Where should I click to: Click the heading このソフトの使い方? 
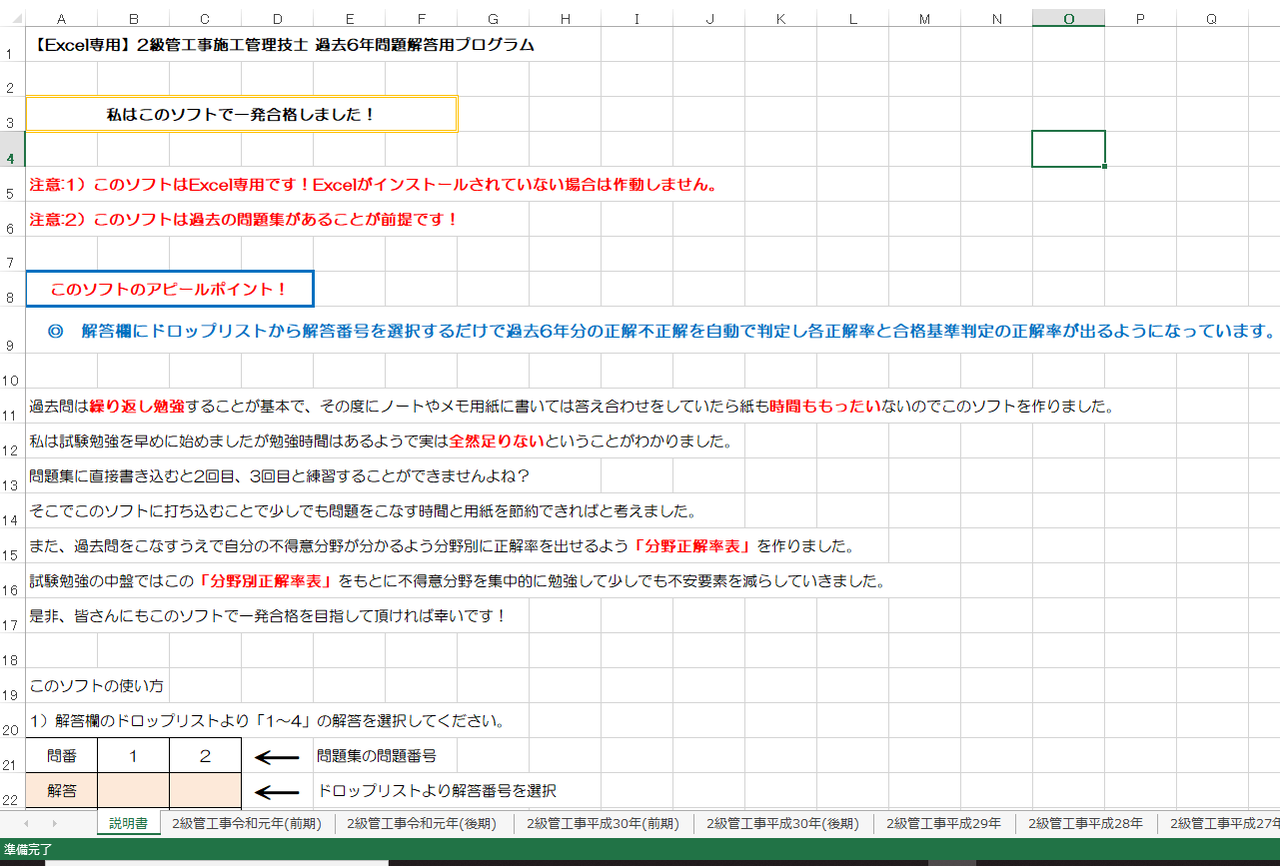[x=97, y=687]
